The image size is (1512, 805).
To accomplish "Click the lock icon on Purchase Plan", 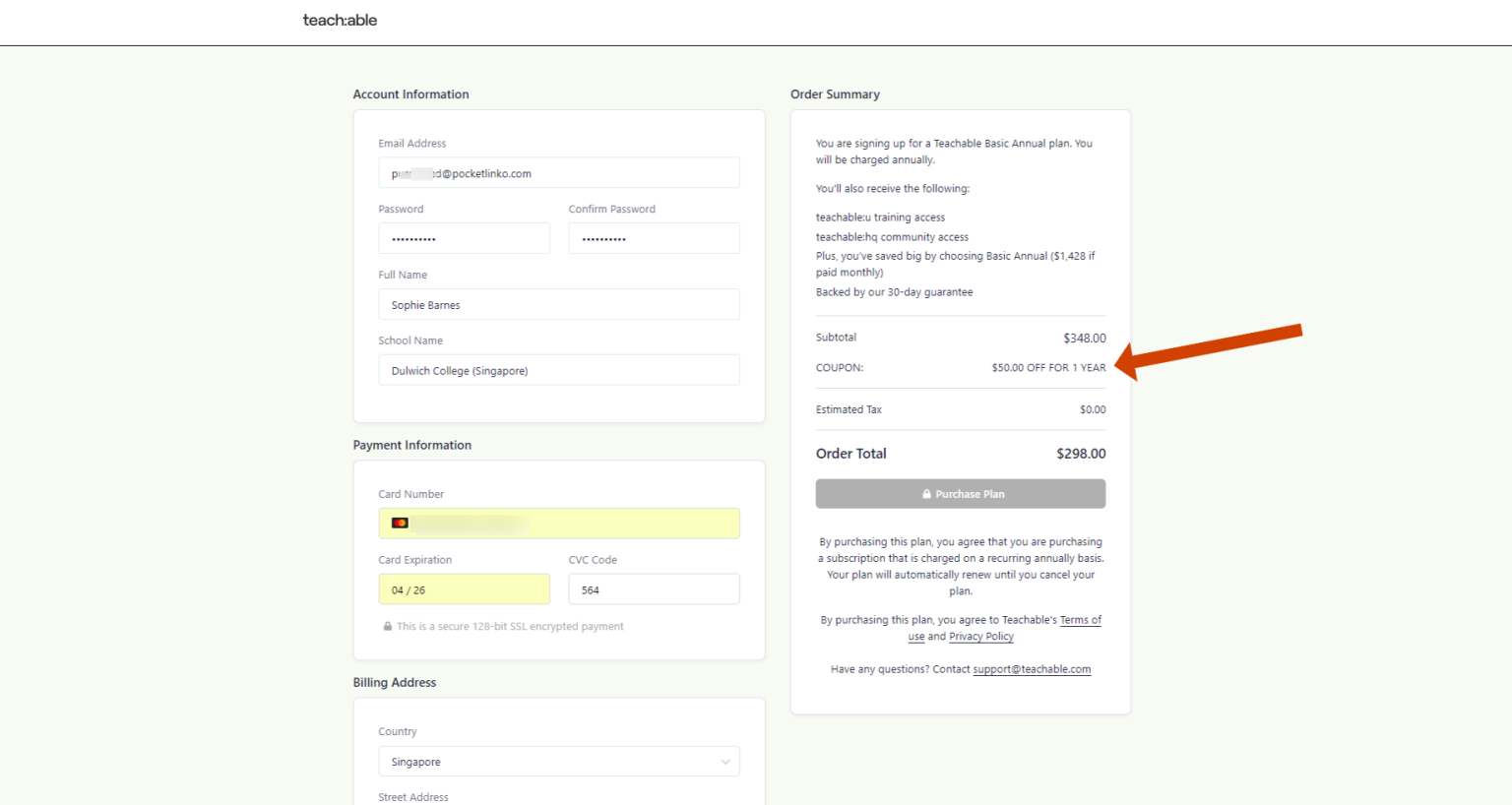I will (926, 494).
